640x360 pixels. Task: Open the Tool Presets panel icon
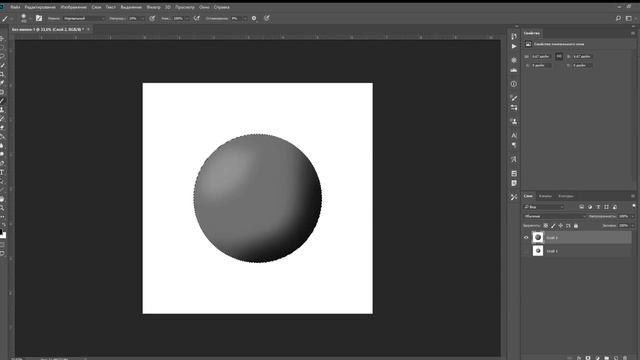pyautogui.click(x=514, y=197)
